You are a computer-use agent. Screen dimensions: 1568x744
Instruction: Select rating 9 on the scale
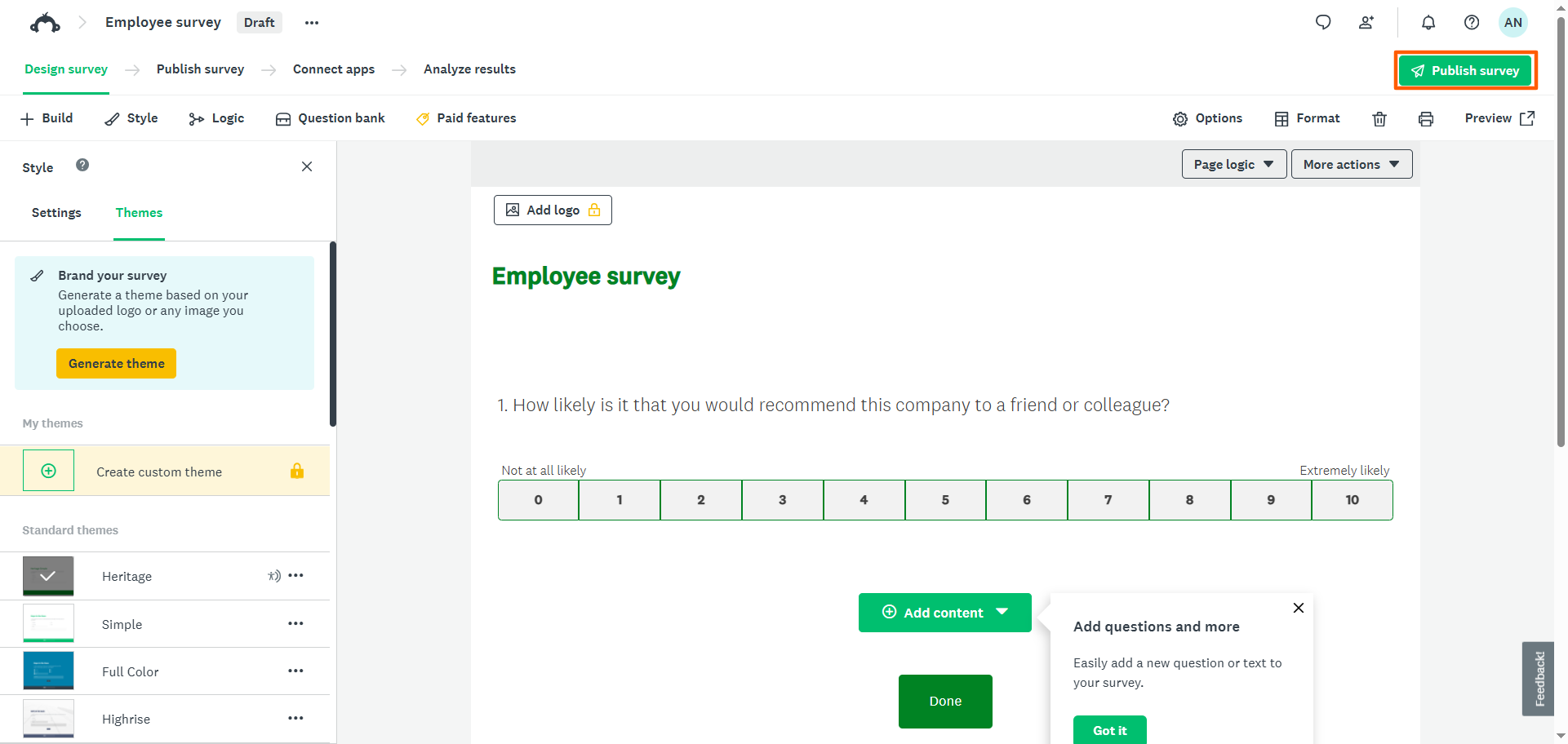point(1271,500)
